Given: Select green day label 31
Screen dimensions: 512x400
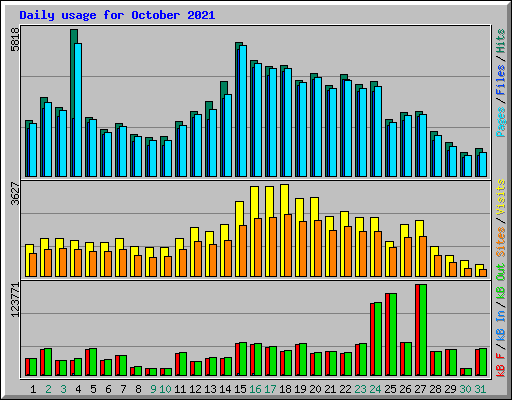Looking at the screenshot, I should [480, 389].
